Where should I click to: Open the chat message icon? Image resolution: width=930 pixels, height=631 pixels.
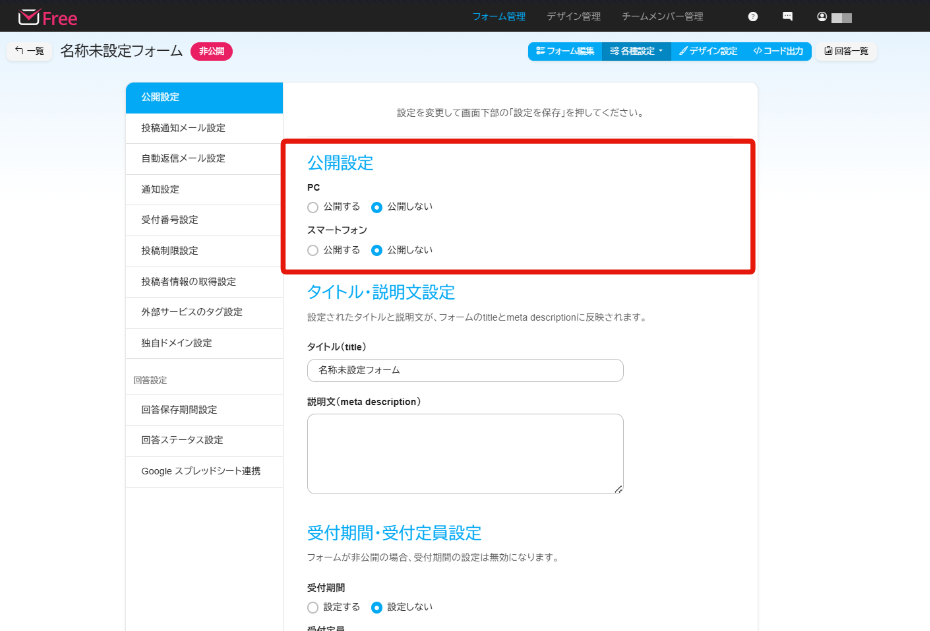[787, 17]
